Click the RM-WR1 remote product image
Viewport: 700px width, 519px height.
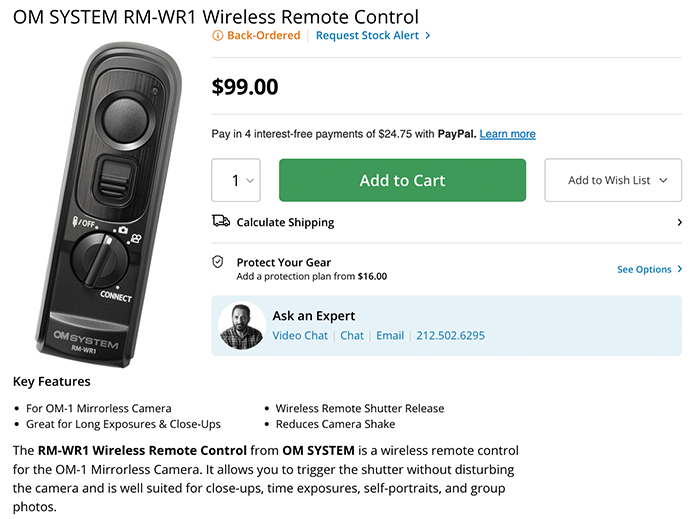click(112, 200)
